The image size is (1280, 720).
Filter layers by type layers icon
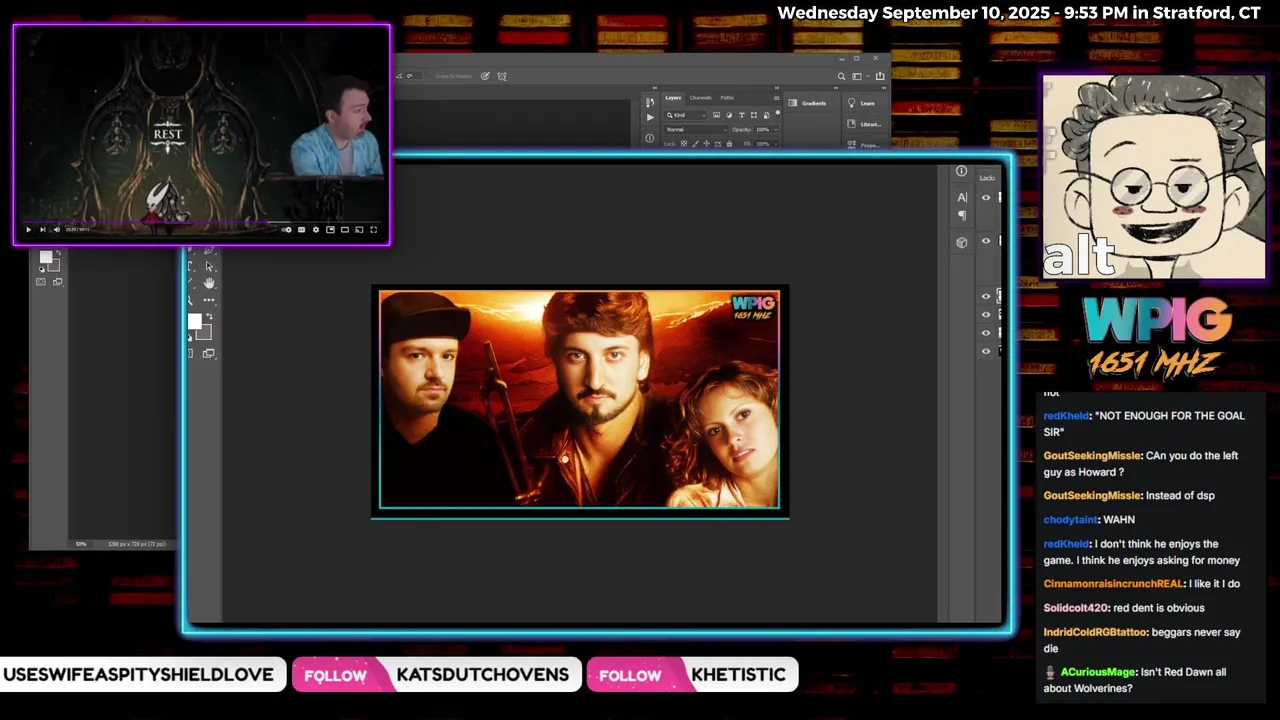[x=742, y=115]
